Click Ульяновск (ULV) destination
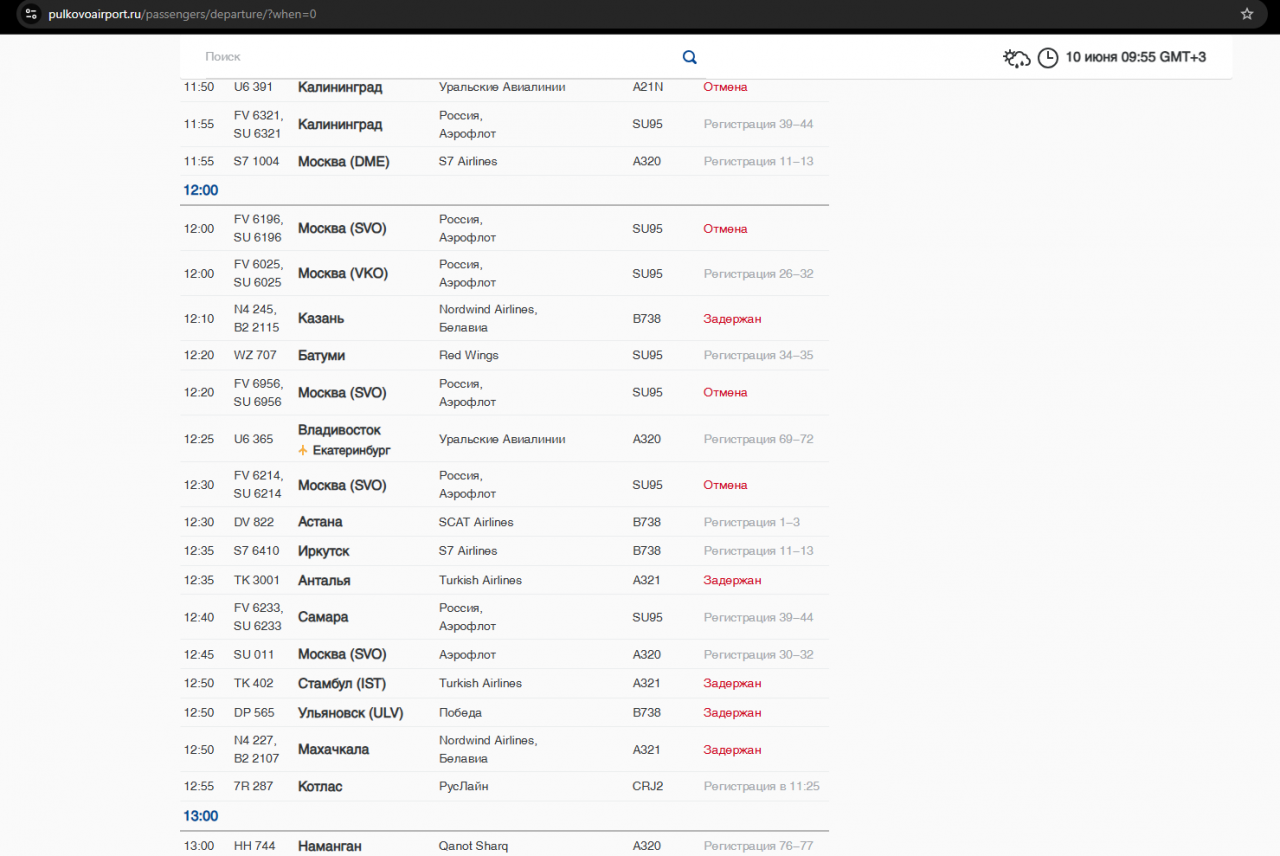 [x=350, y=713]
